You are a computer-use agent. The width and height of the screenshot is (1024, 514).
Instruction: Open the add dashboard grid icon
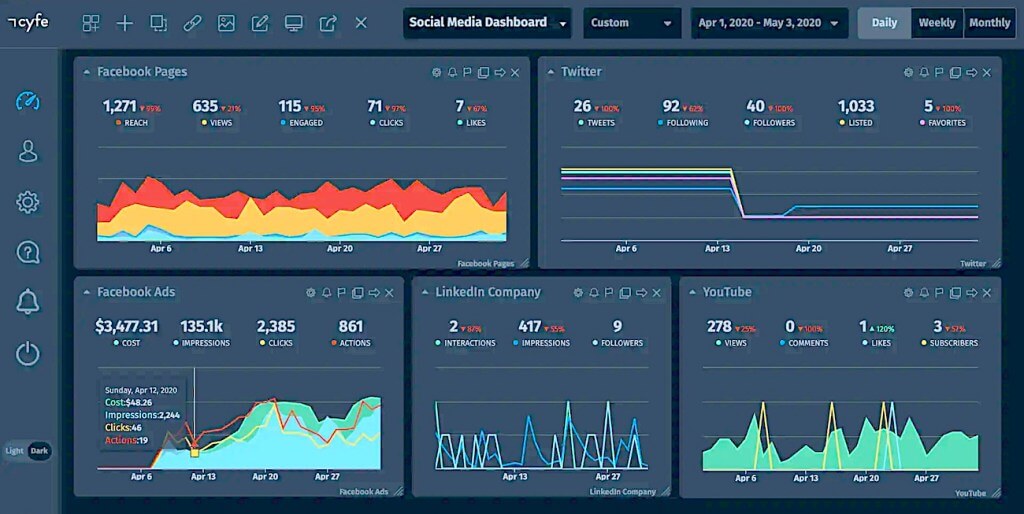pyautogui.click(x=91, y=24)
